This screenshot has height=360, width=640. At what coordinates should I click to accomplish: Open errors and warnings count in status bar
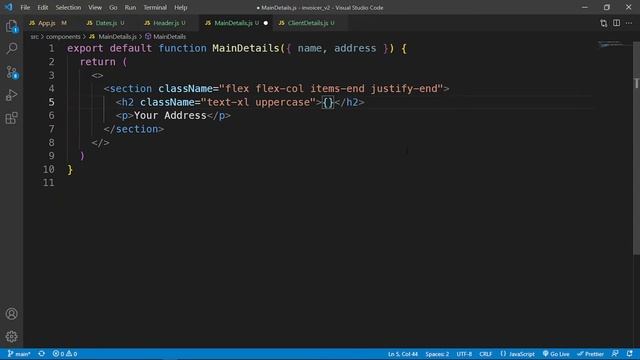tap(65, 354)
